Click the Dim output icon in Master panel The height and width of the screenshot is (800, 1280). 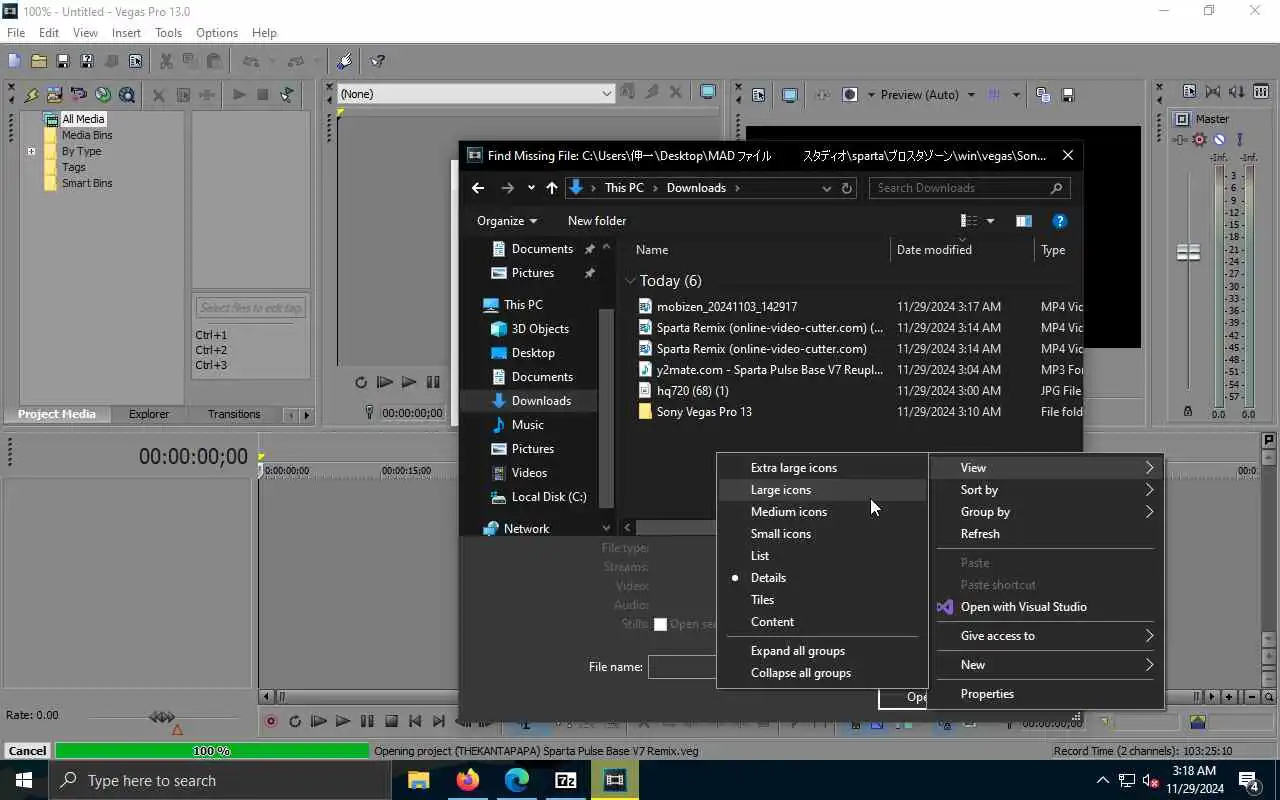coord(1237,92)
